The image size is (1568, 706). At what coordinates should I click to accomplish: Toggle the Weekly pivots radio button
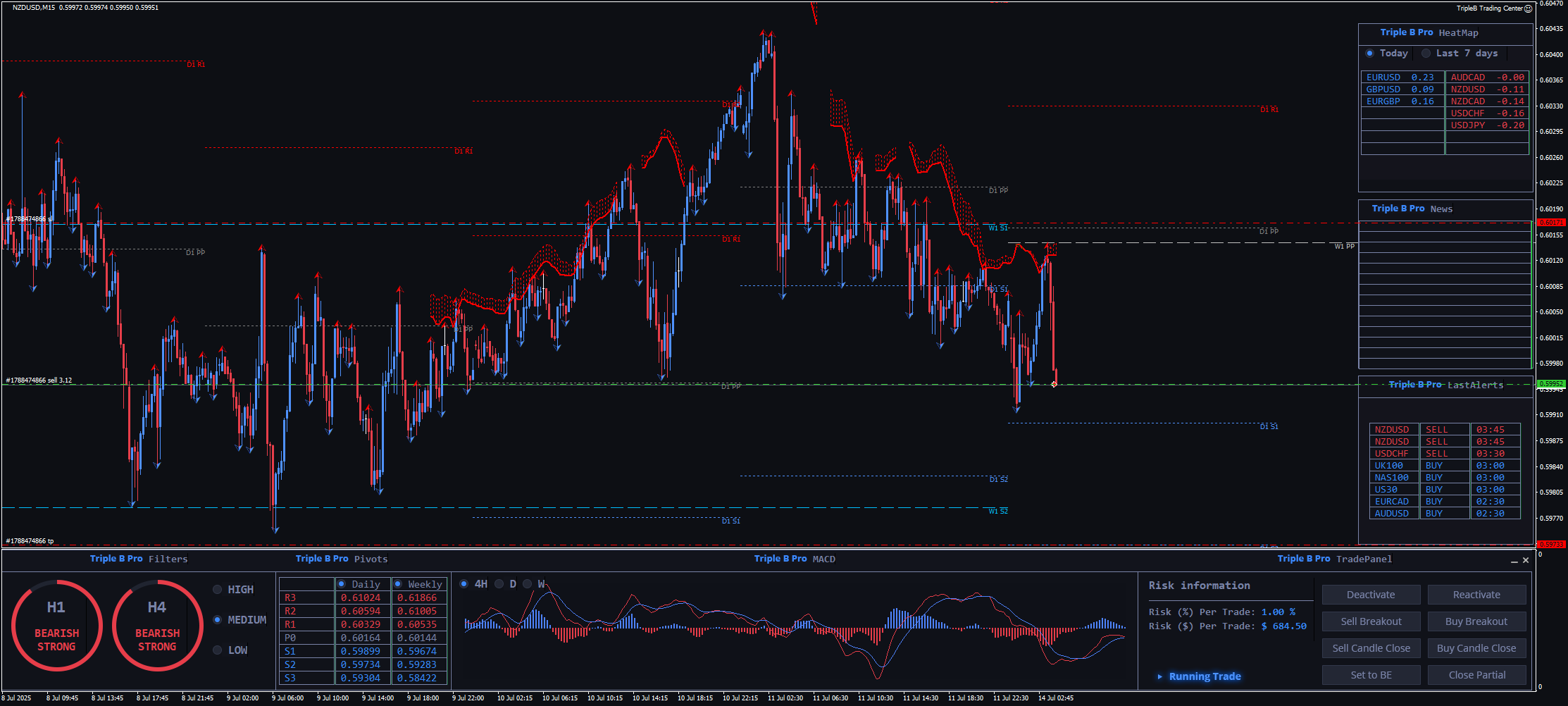pyautogui.click(x=398, y=584)
